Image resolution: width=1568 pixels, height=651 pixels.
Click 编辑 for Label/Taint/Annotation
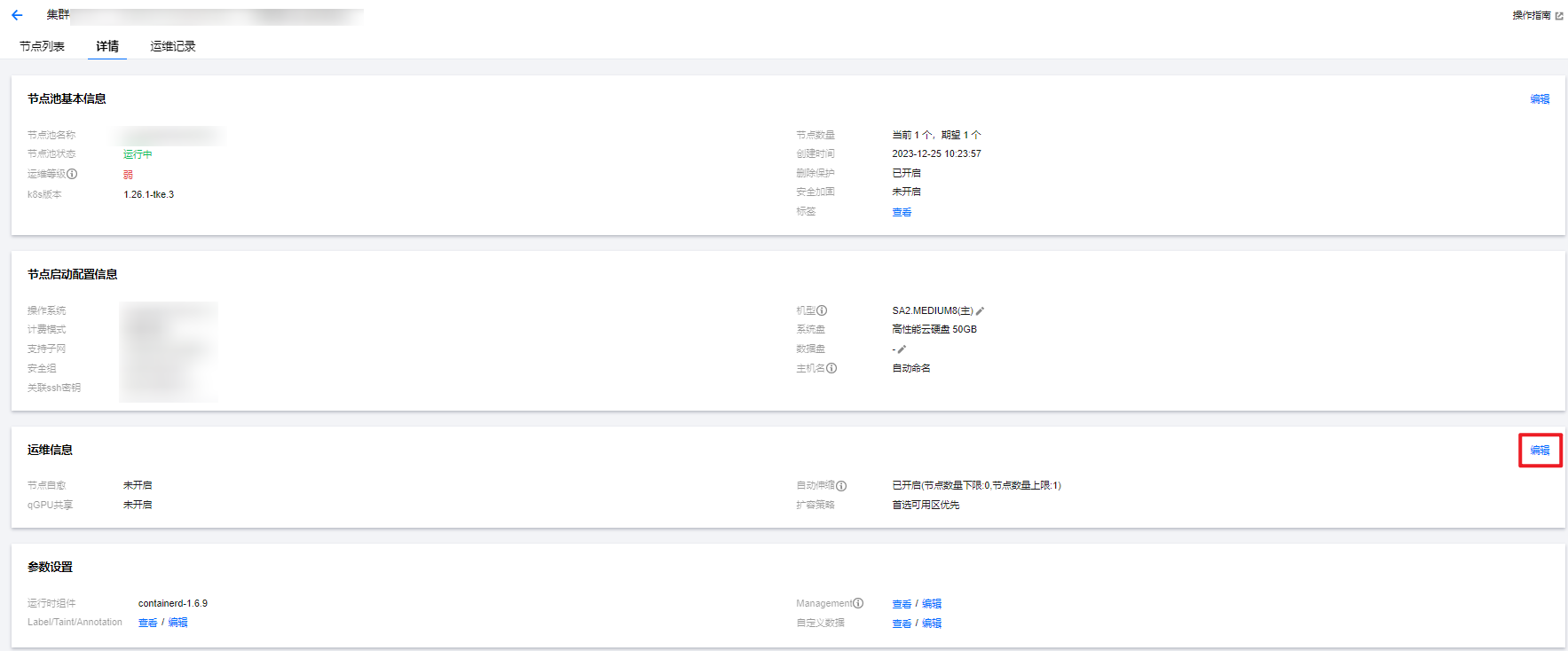pos(178,623)
